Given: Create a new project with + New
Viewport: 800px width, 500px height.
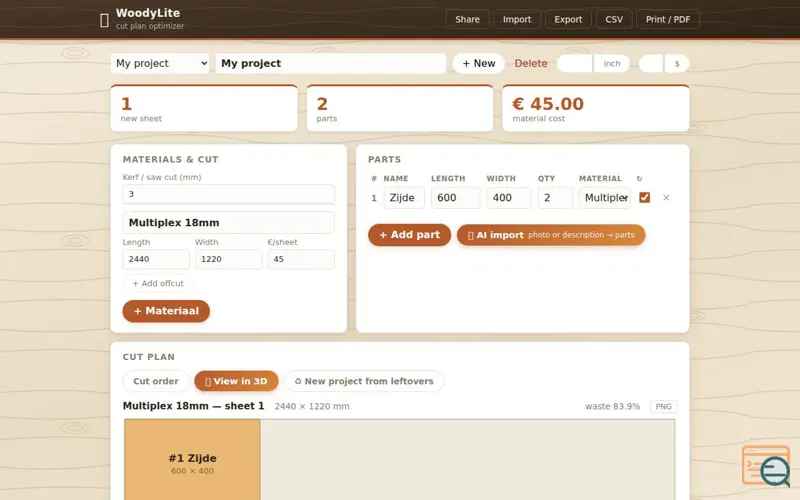Looking at the screenshot, I should [x=479, y=63].
